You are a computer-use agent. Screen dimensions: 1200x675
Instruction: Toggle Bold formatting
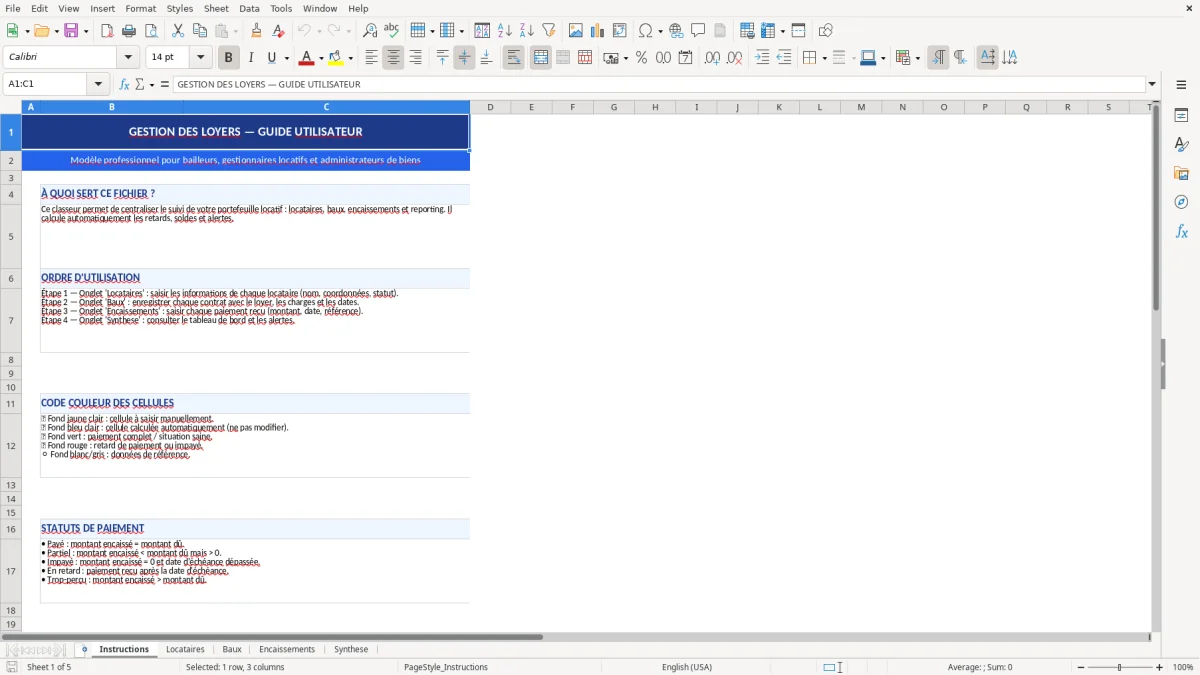click(228, 58)
